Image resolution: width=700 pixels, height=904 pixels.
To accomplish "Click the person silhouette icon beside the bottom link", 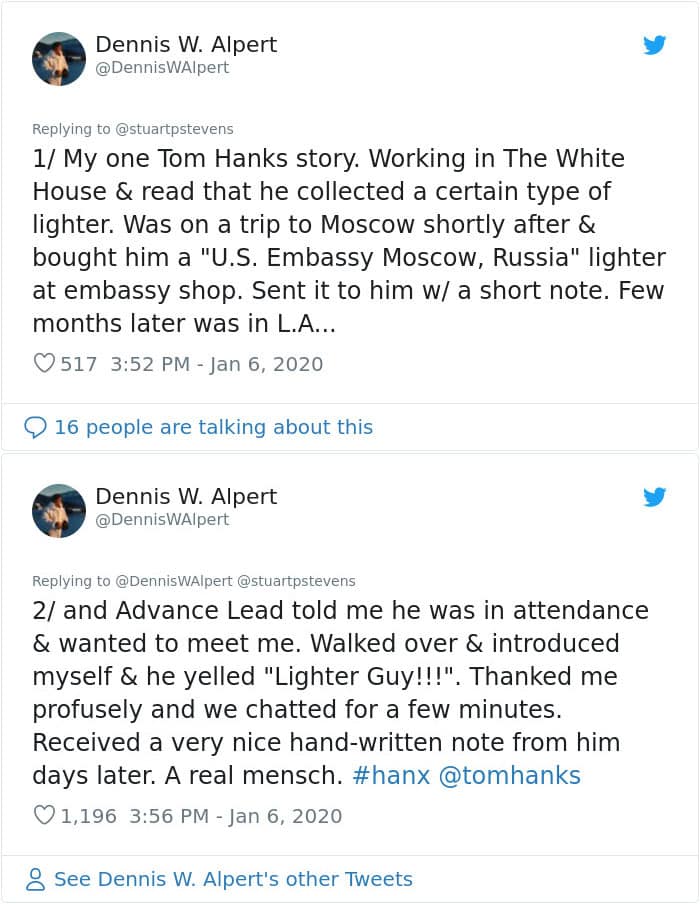I will 35,879.
